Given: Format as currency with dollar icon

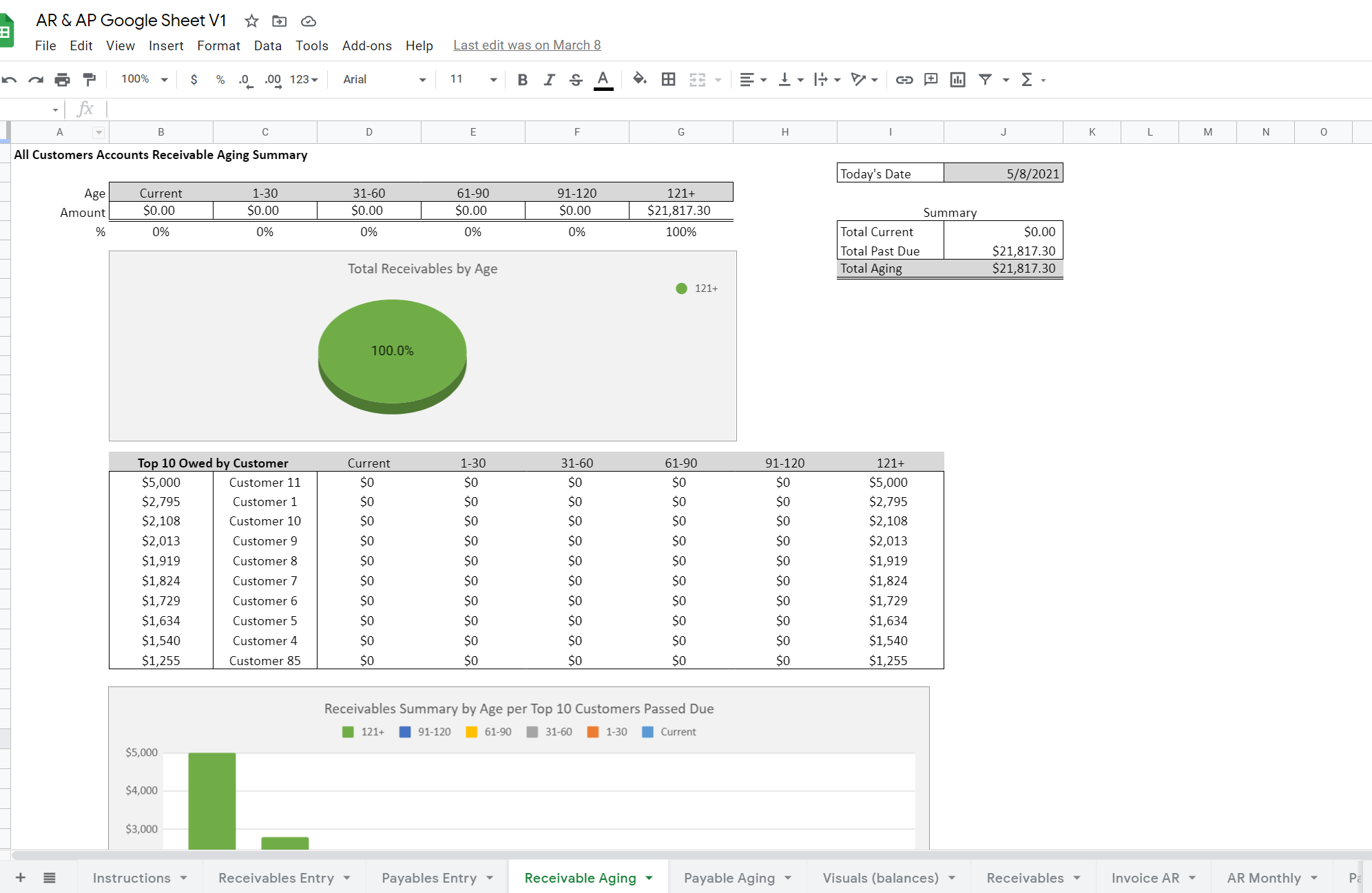Looking at the screenshot, I should pyautogui.click(x=194, y=80).
